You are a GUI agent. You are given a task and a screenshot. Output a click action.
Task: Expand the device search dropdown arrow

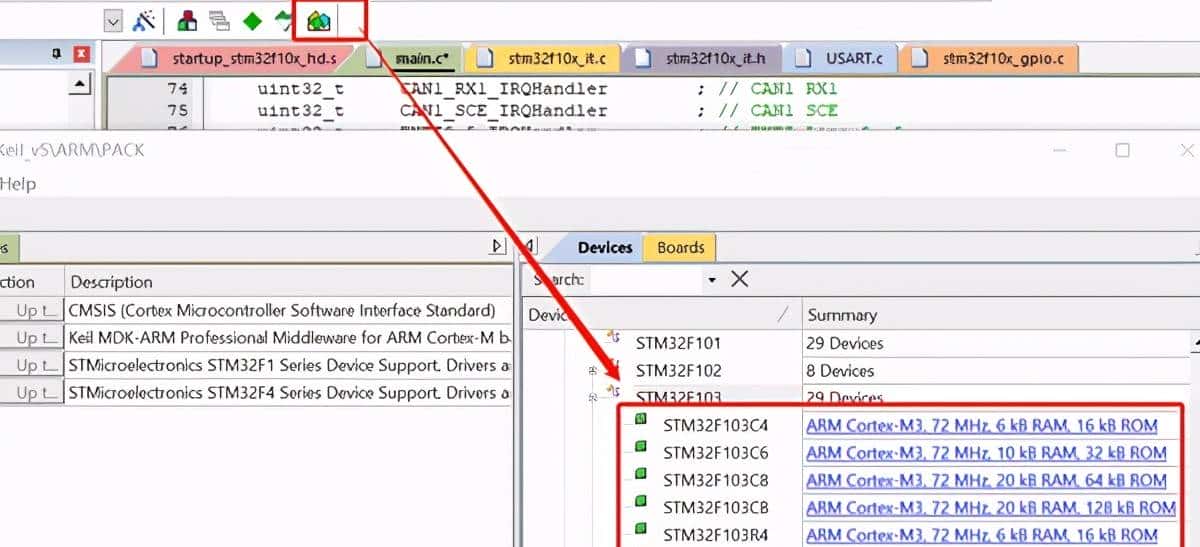712,280
